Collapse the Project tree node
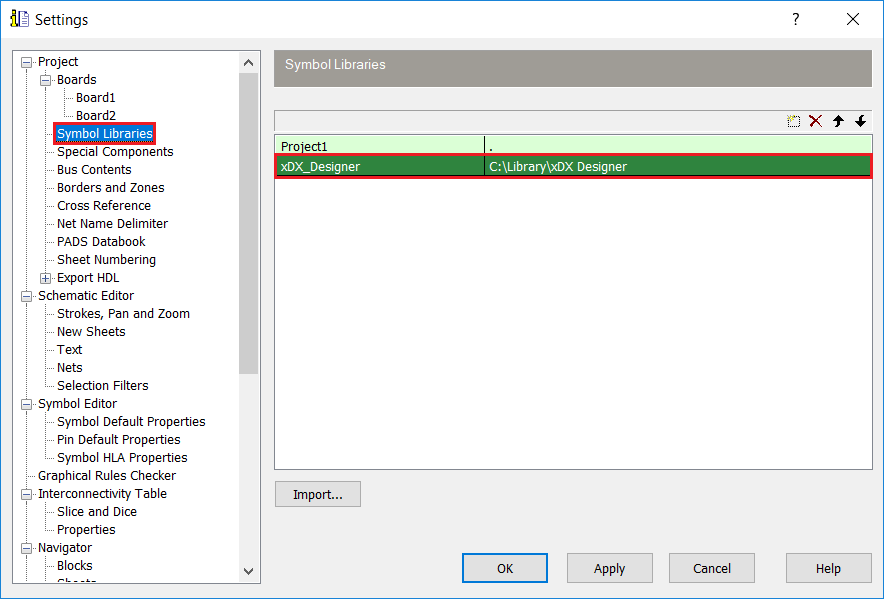884x599 pixels. (26, 62)
